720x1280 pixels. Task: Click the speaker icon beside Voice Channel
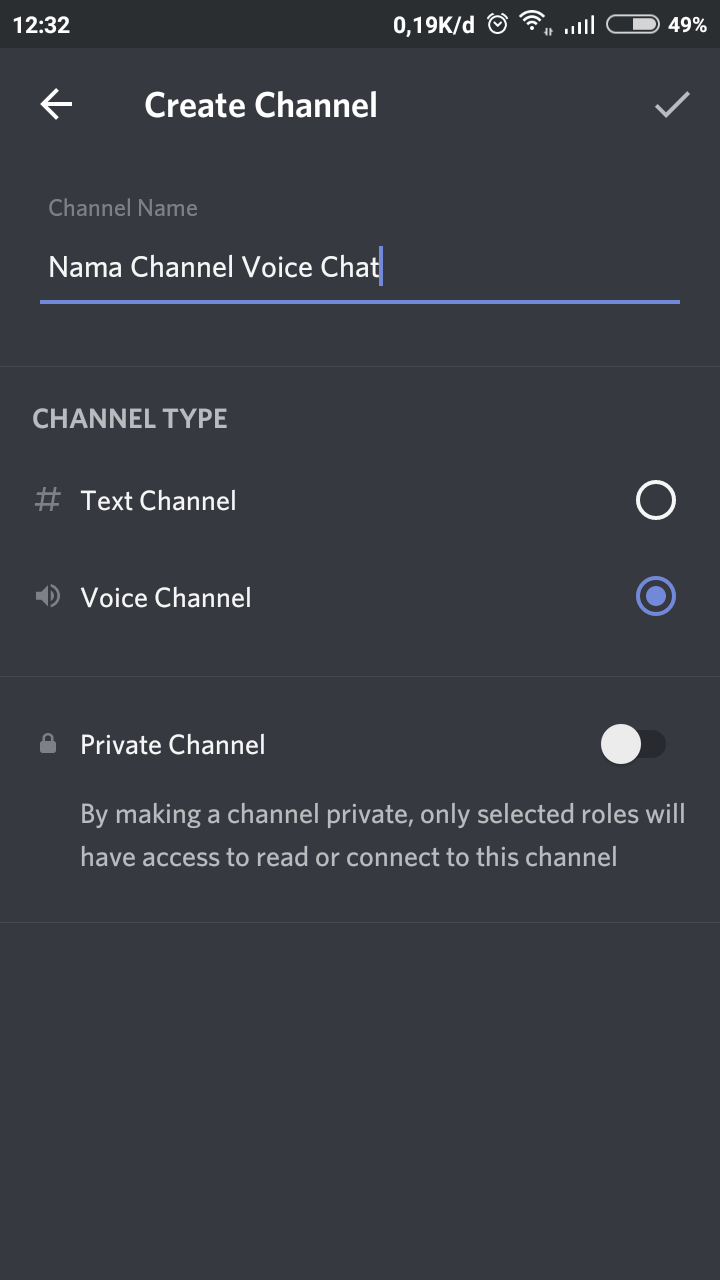pyautogui.click(x=47, y=597)
